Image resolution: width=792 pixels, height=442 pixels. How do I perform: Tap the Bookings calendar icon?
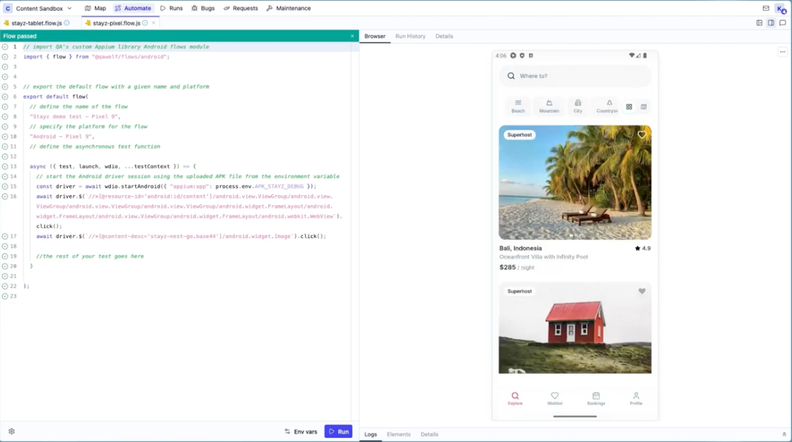click(x=595, y=397)
